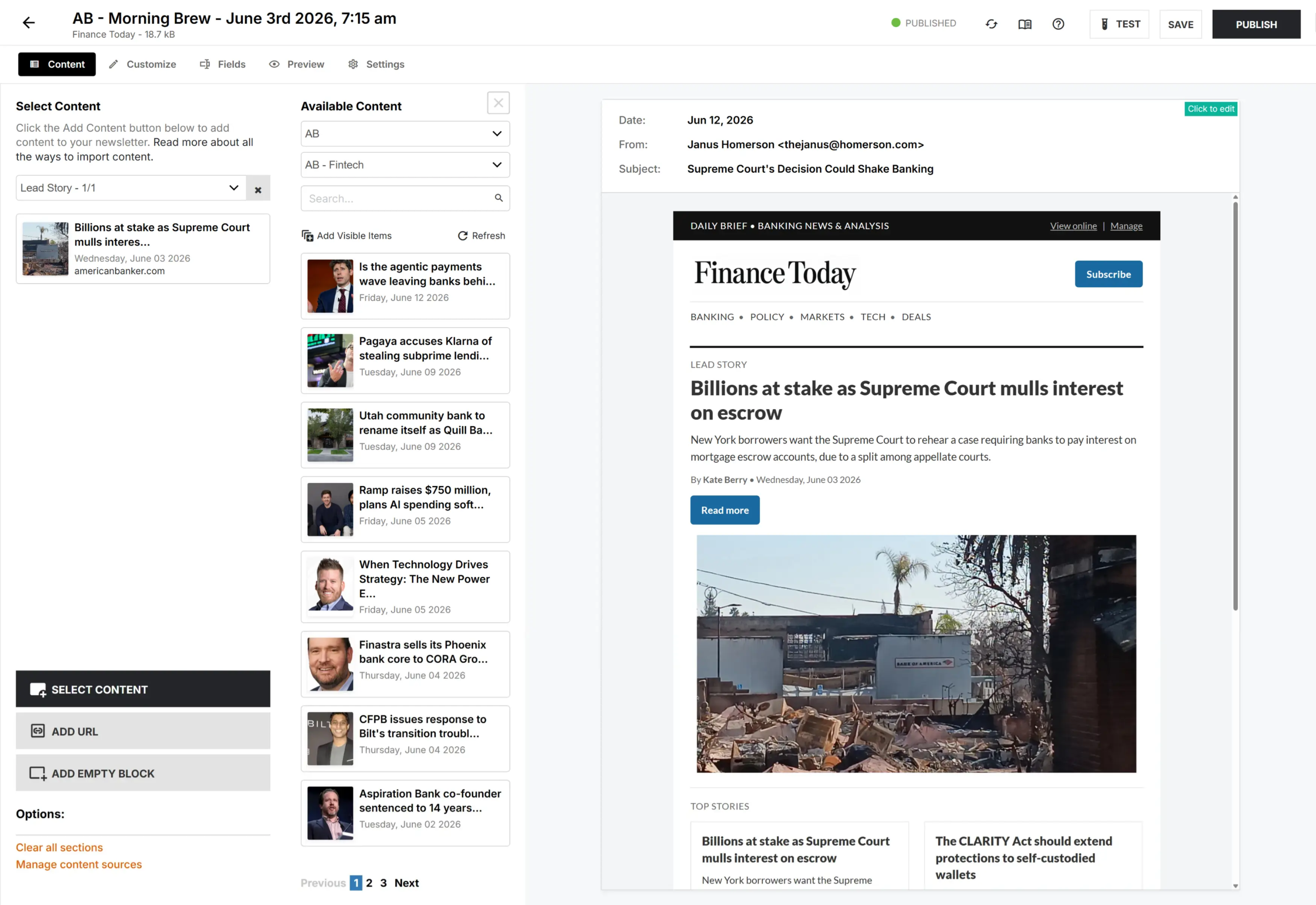Select the Pagaya accuses Klarna article
Screen dimensions: 1316x905
(x=405, y=360)
